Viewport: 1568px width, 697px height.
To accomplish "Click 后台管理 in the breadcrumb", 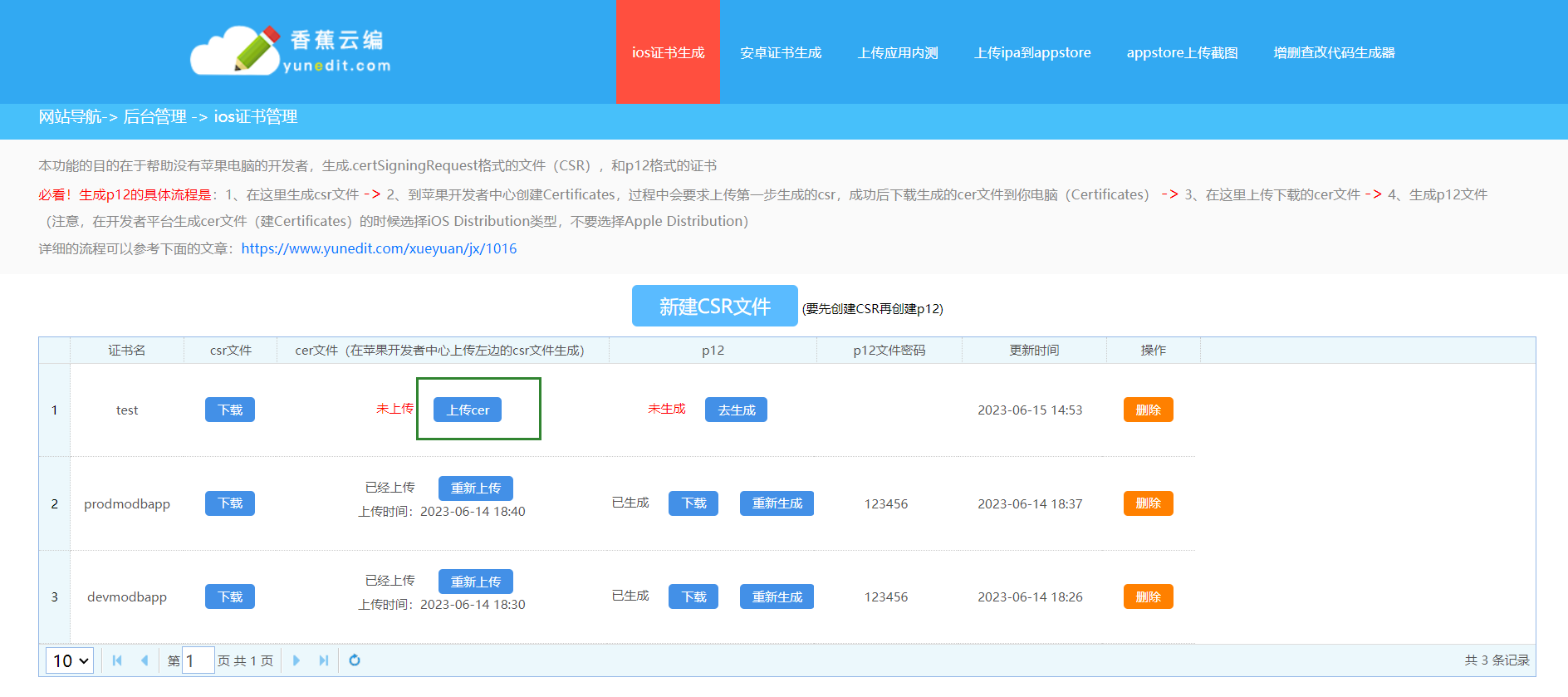I will 154,116.
